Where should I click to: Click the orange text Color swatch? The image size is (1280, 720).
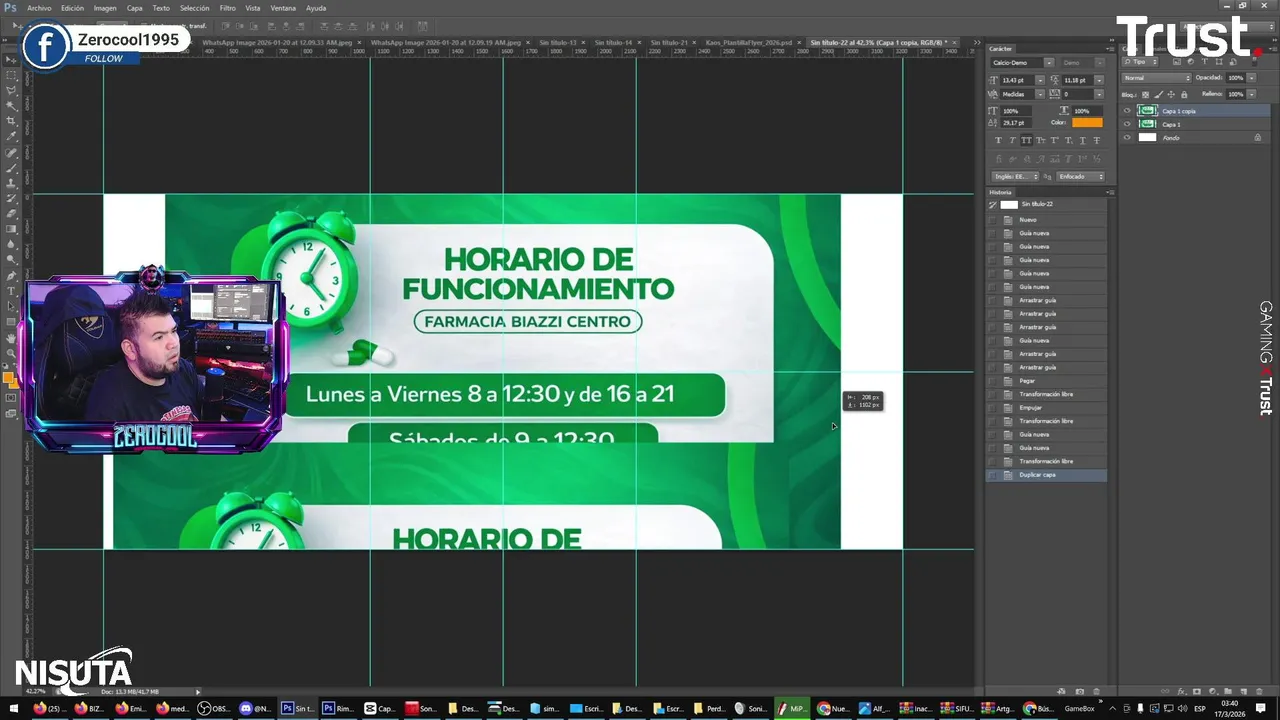tap(1087, 122)
